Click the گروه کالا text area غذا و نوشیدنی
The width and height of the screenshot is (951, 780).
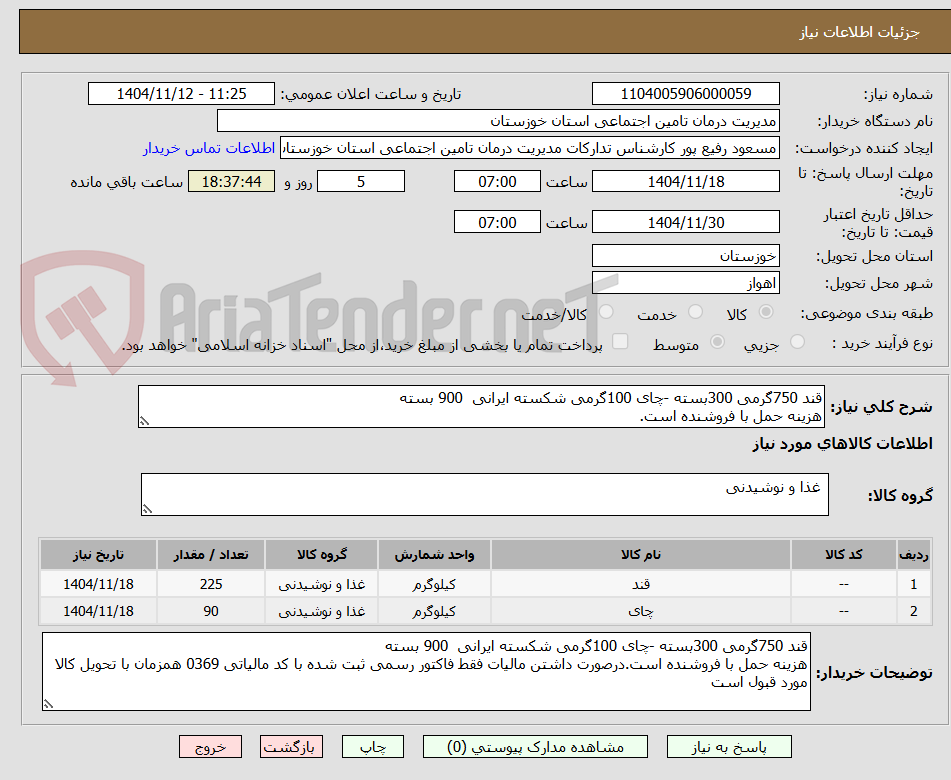(x=485, y=494)
